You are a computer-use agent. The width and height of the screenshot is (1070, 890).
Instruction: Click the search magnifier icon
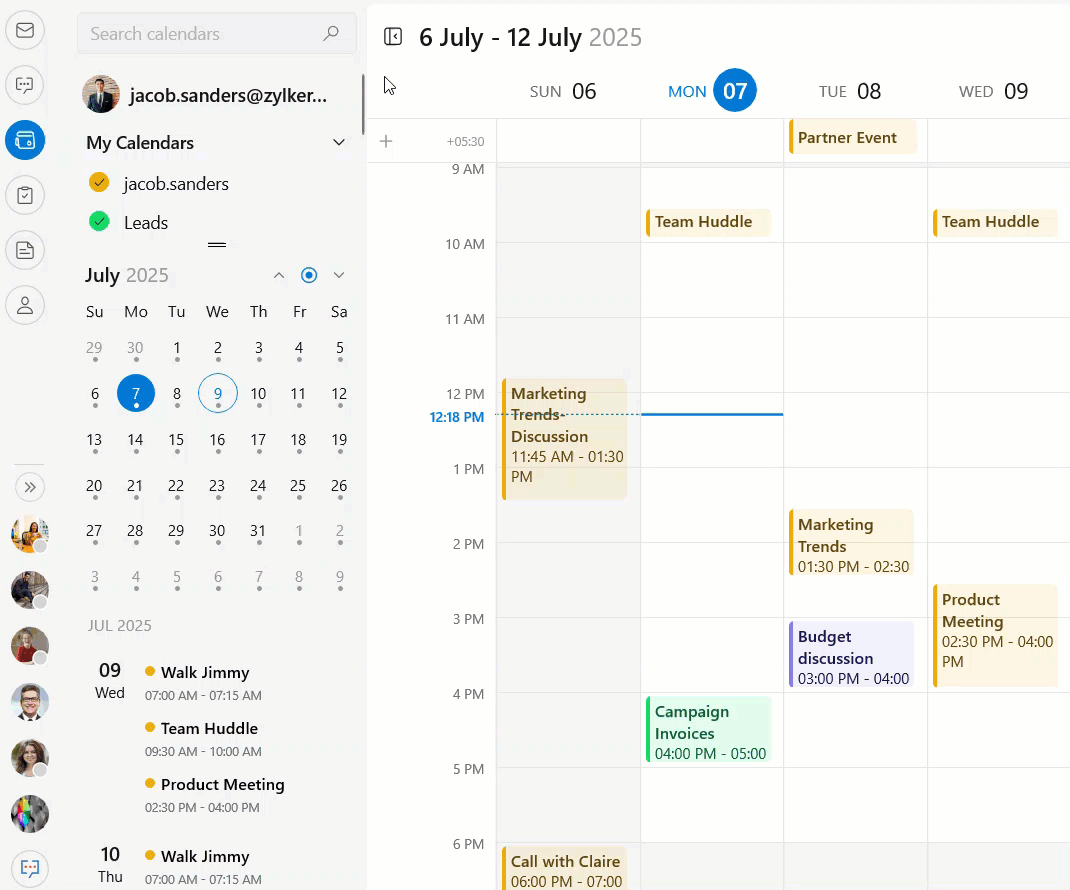click(331, 33)
